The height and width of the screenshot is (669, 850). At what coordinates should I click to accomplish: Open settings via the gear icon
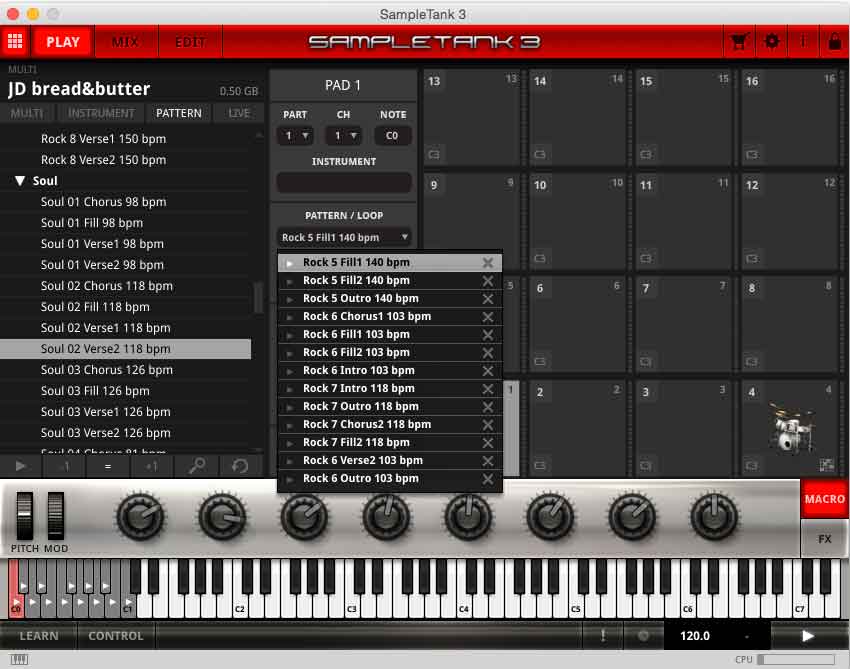pos(771,42)
